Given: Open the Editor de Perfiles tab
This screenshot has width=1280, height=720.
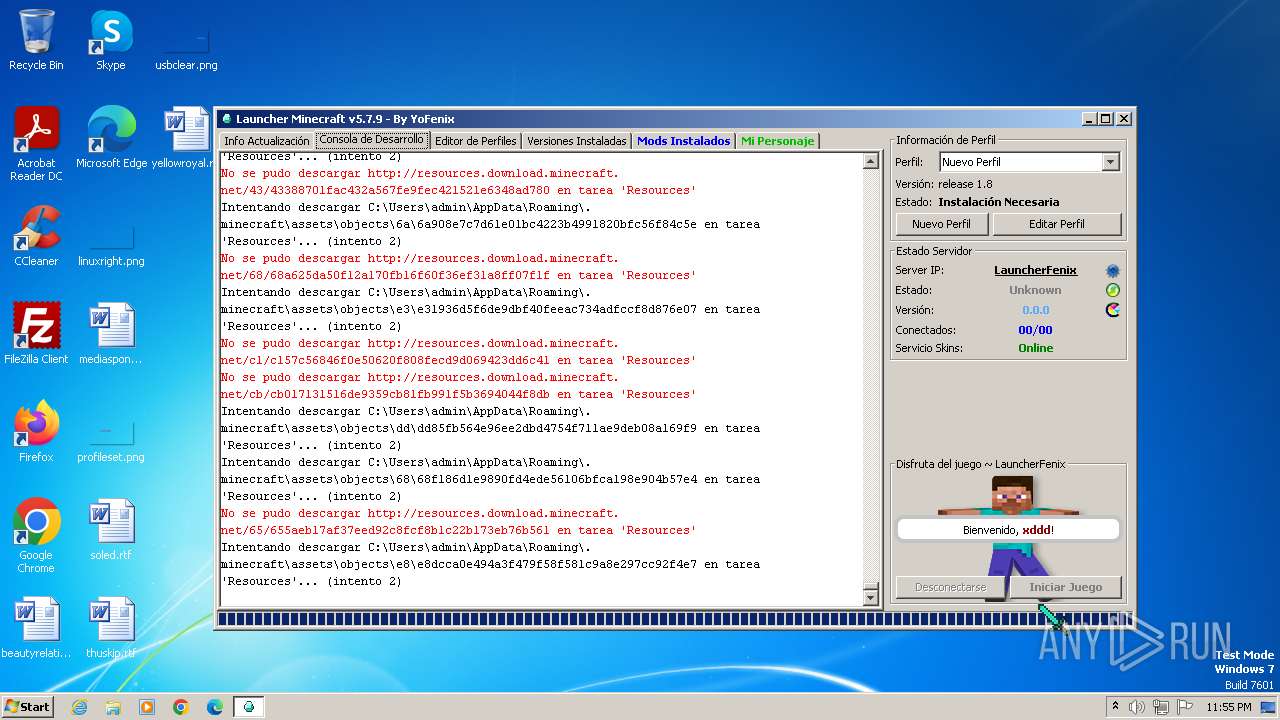Looking at the screenshot, I should click(476, 141).
